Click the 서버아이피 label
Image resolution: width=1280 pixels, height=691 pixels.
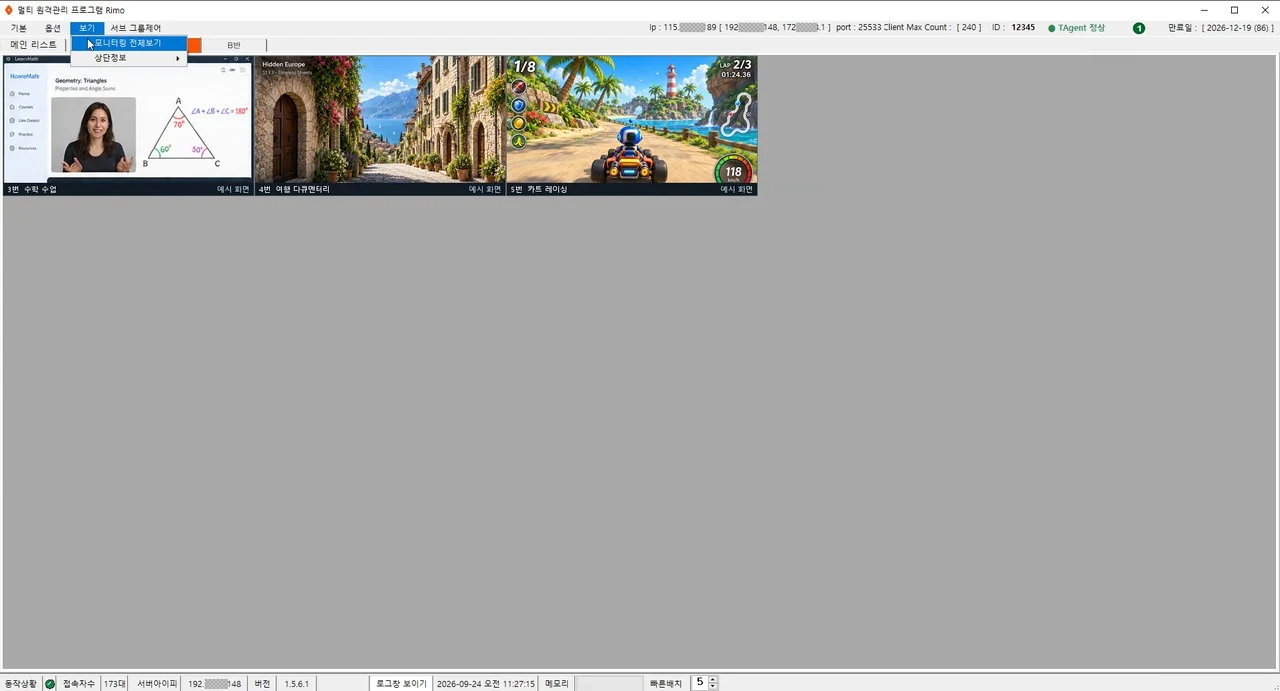(x=157, y=684)
